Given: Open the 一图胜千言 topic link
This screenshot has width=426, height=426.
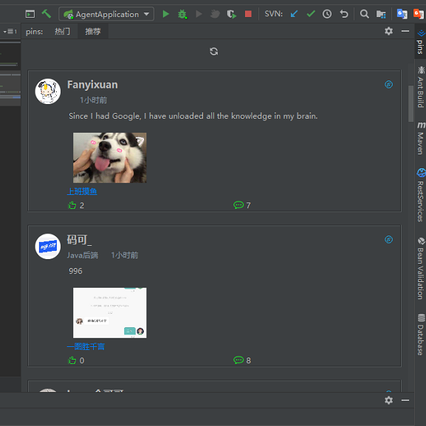Looking at the screenshot, I should (x=86, y=347).
